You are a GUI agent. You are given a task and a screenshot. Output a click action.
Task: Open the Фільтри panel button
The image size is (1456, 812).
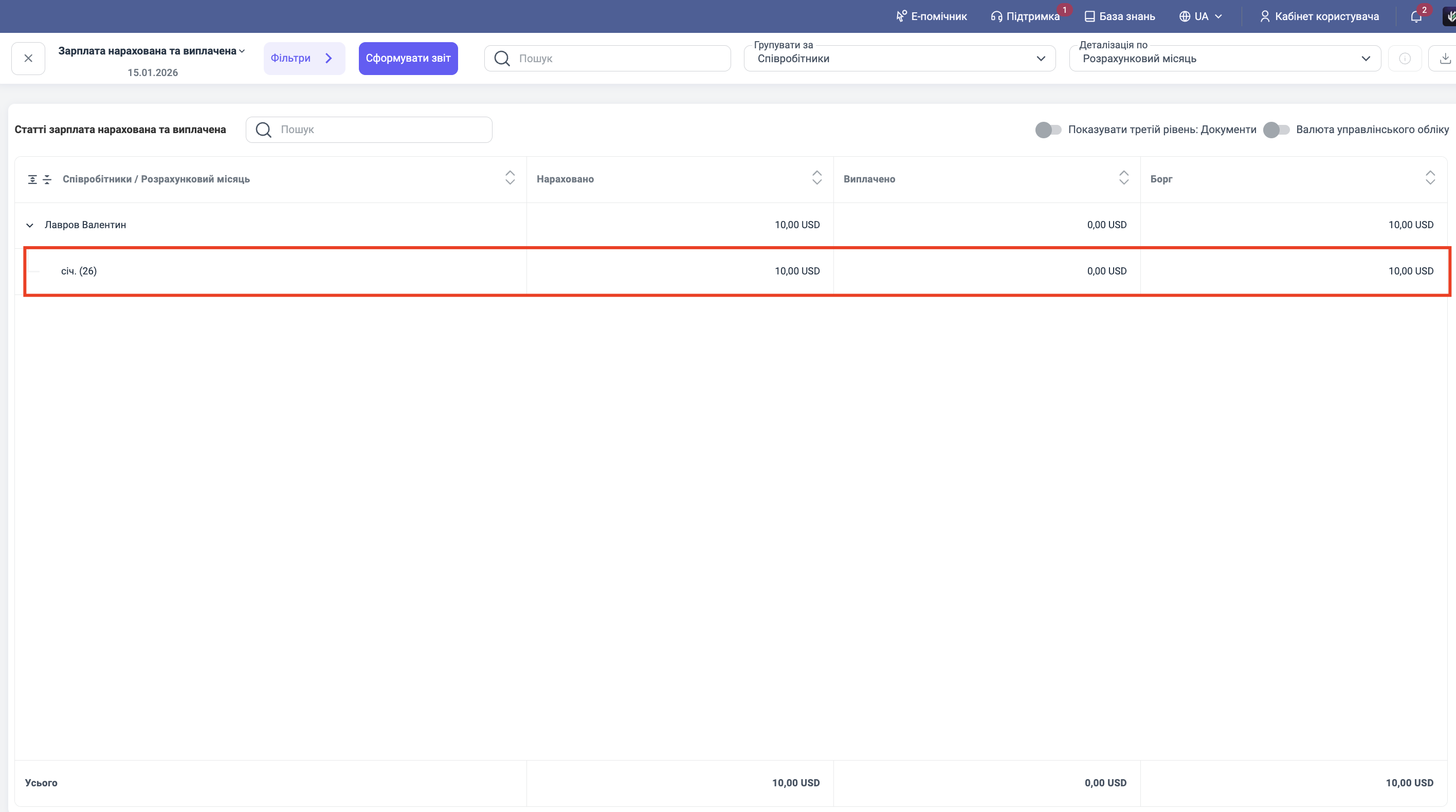point(303,58)
